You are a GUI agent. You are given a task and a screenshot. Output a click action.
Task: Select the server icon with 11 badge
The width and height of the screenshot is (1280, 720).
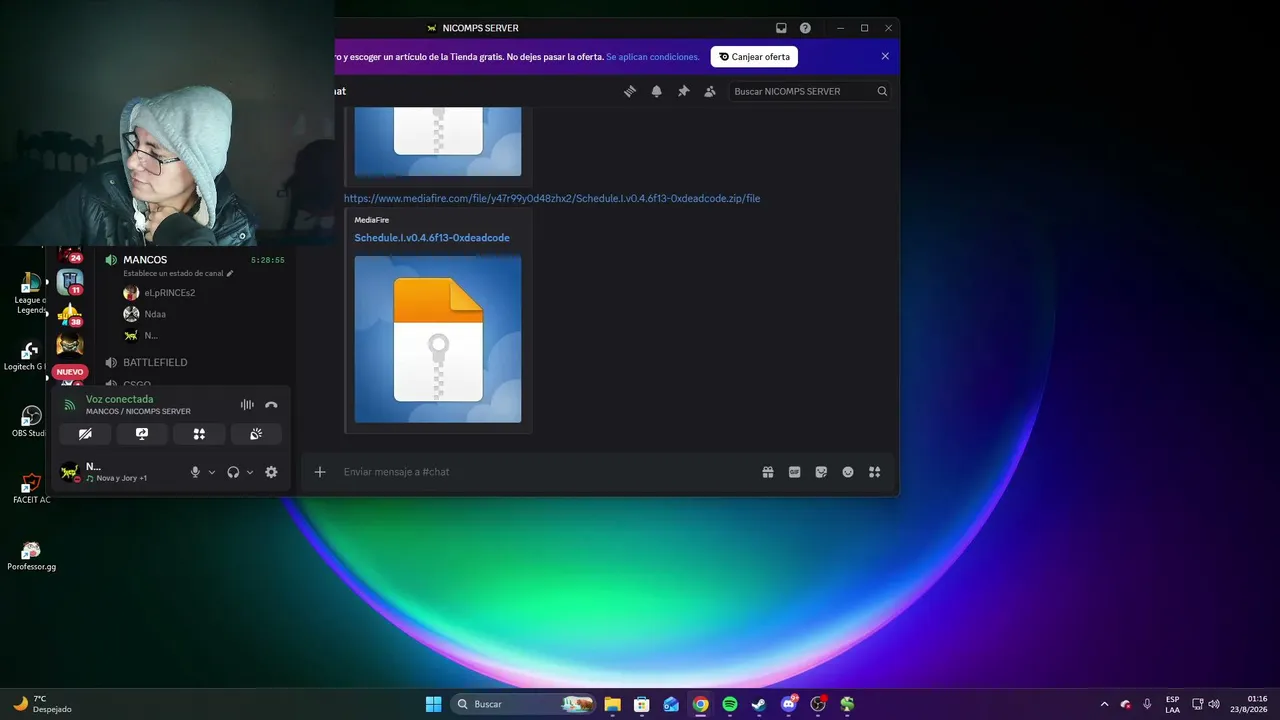pyautogui.click(x=70, y=281)
